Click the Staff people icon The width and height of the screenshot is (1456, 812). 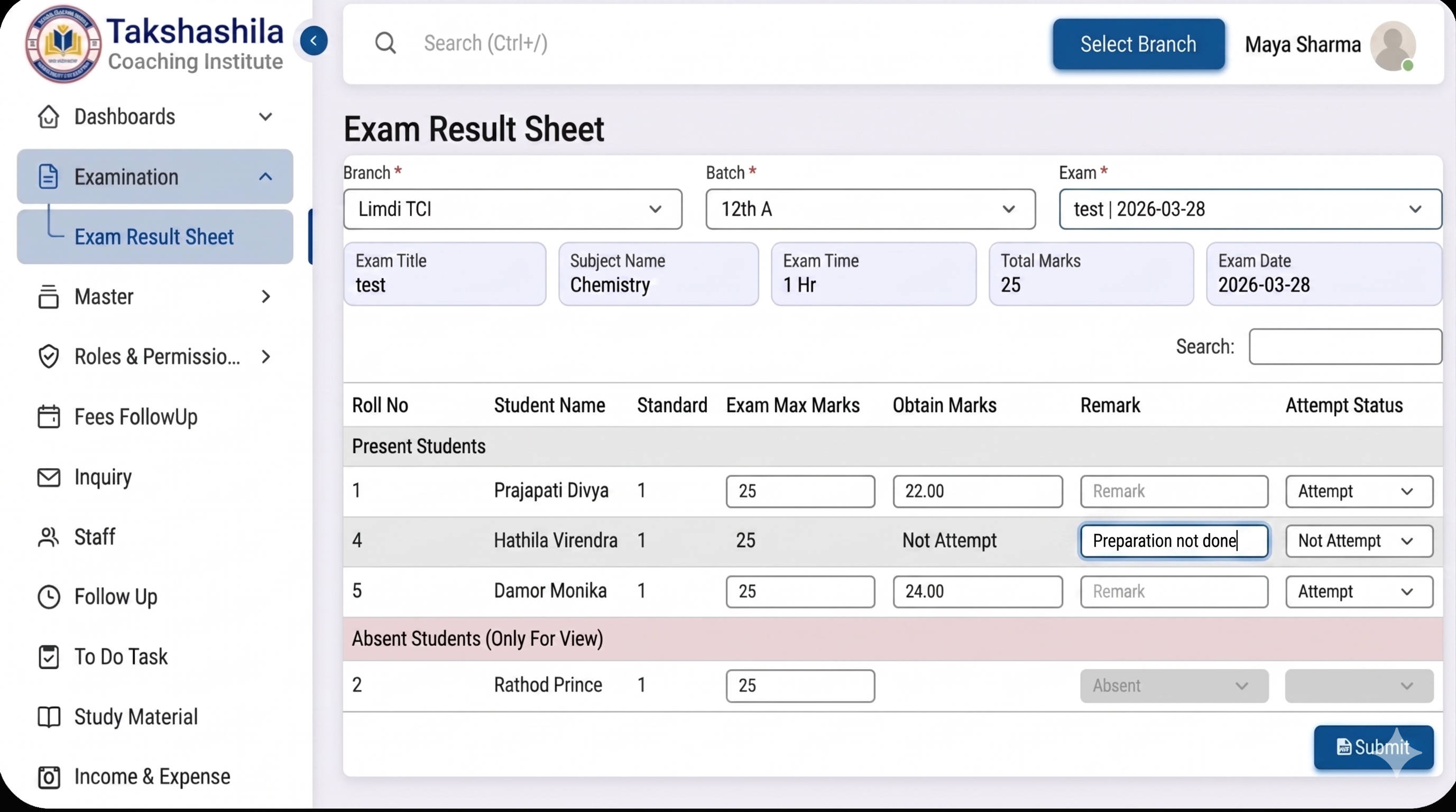(49, 537)
